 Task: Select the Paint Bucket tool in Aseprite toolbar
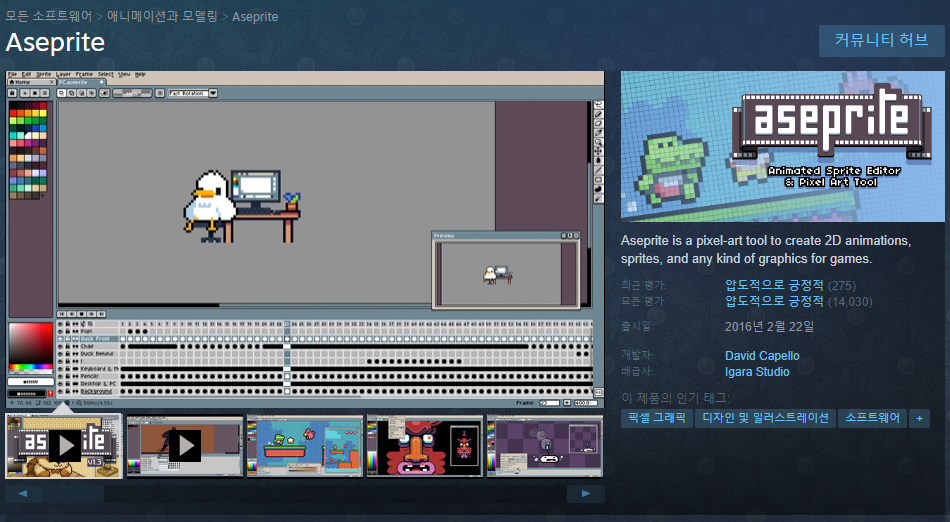tap(599, 160)
